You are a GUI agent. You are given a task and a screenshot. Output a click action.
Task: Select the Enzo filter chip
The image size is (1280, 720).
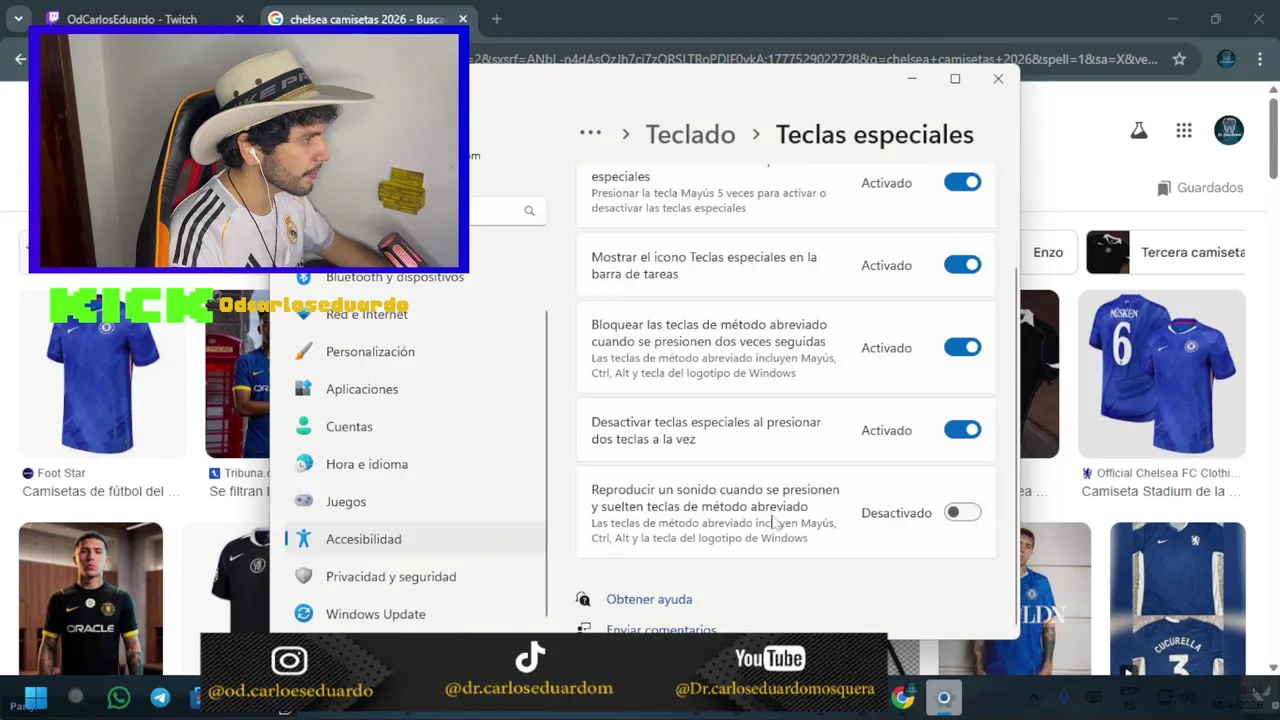(x=1048, y=252)
